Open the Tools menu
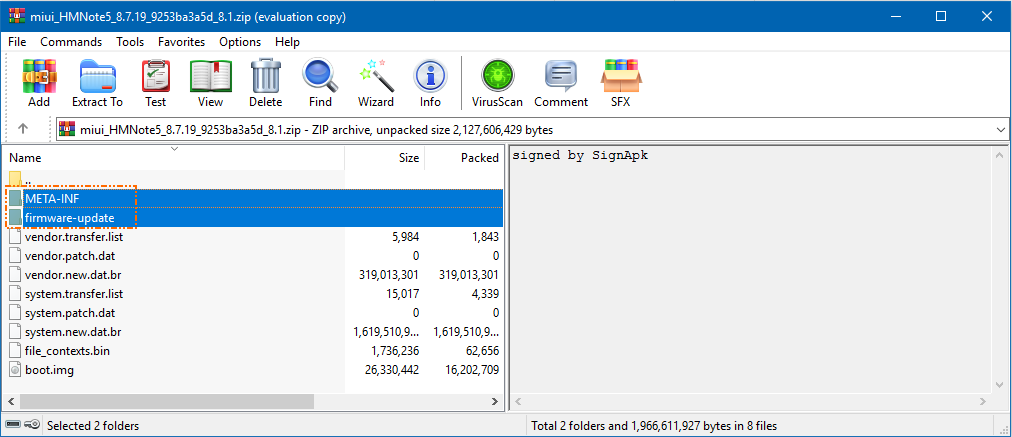Screen dimensions: 1012x437 [x=130, y=42]
